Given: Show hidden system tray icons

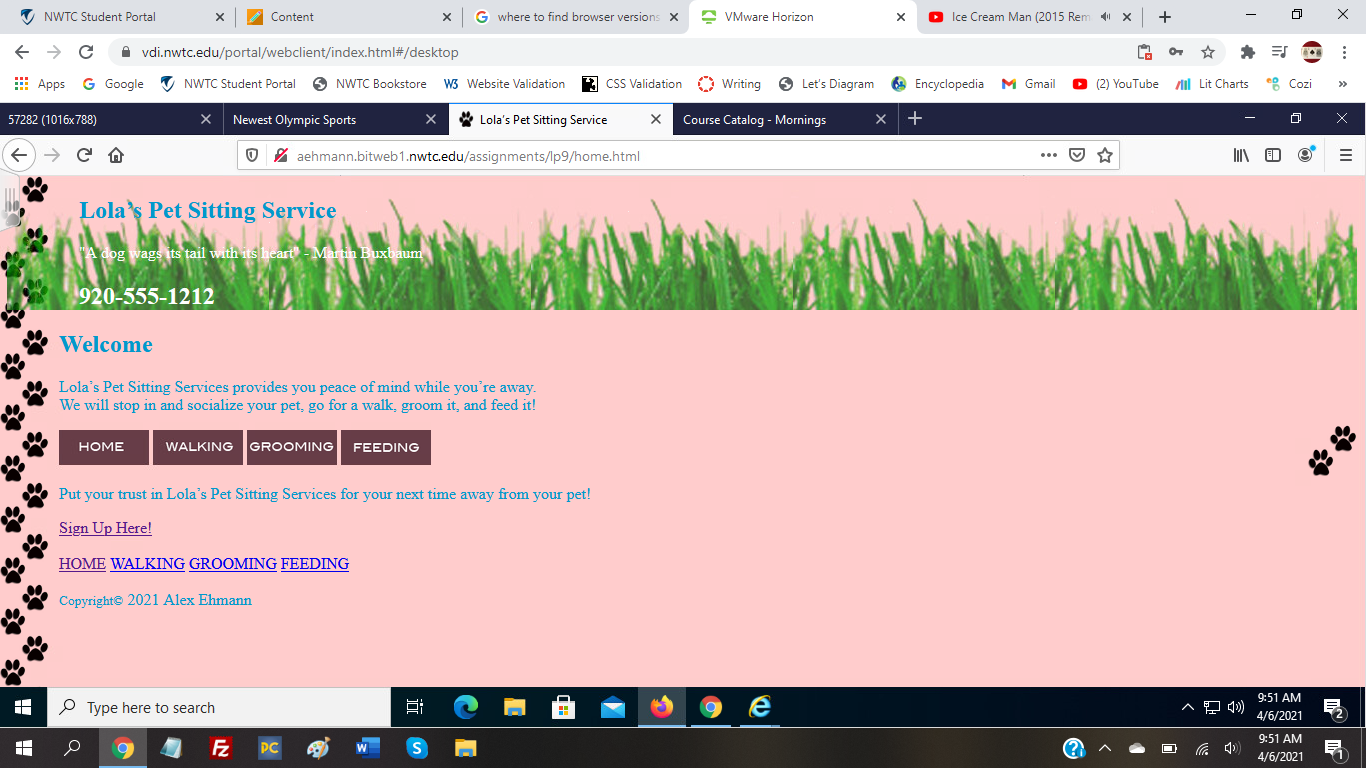Looking at the screenshot, I should [1188, 707].
